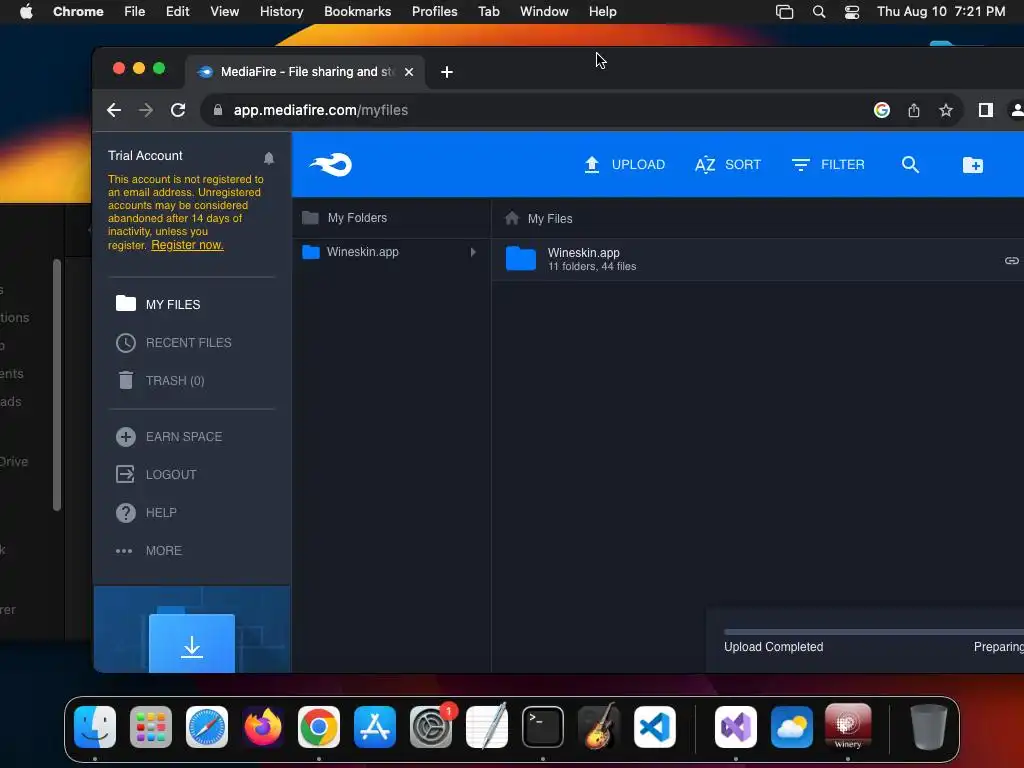Viewport: 1024px width, 768px height.
Task: Open the Upload button
Action: (x=624, y=165)
